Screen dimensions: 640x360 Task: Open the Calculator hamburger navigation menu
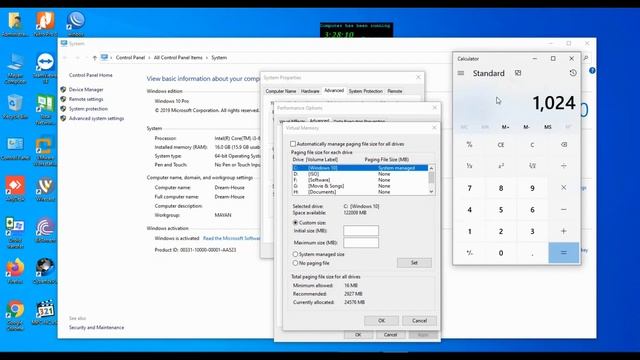click(x=461, y=73)
